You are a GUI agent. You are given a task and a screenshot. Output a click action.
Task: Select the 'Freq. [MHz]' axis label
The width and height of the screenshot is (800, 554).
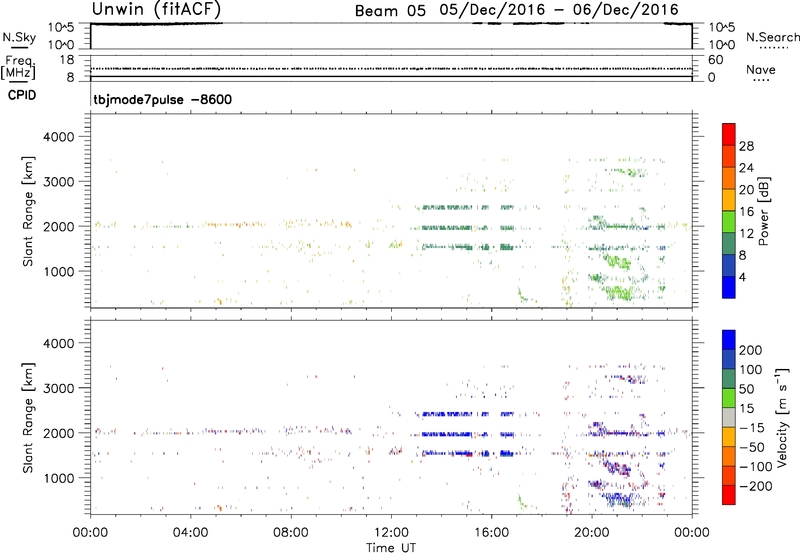(x=18, y=67)
